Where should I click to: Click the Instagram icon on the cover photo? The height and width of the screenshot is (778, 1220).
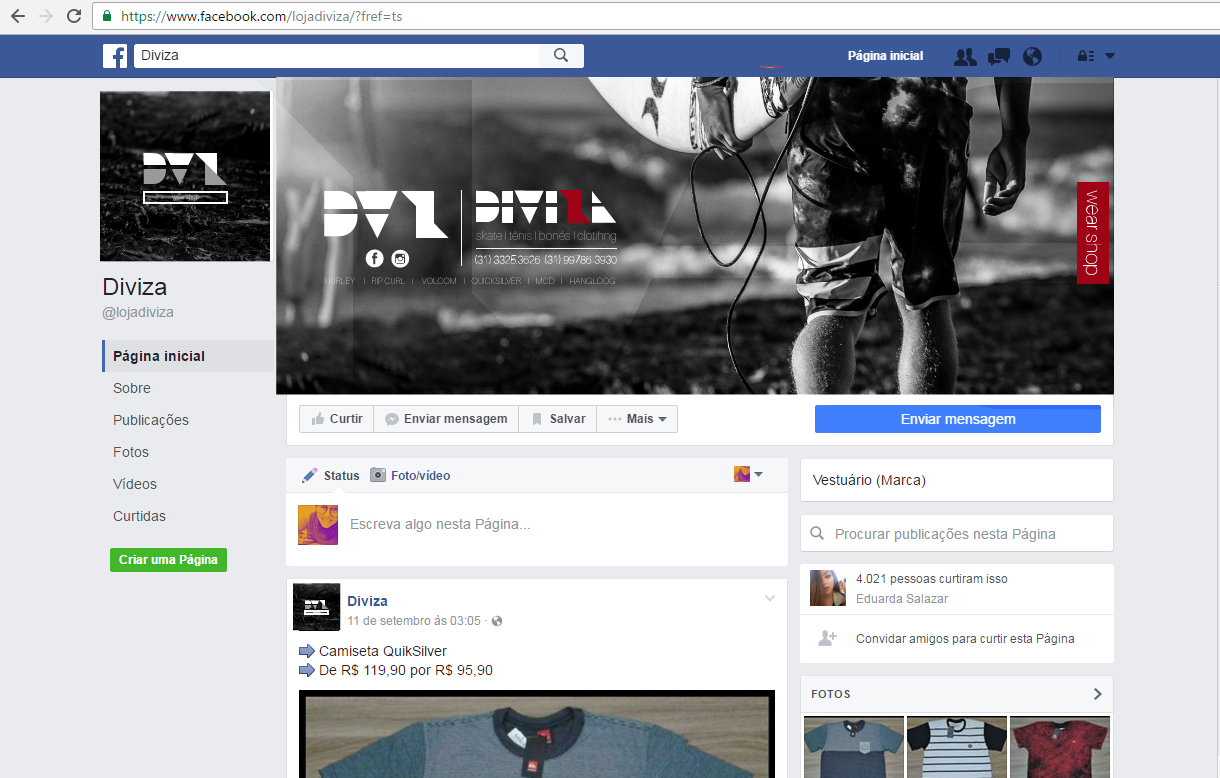tap(400, 259)
